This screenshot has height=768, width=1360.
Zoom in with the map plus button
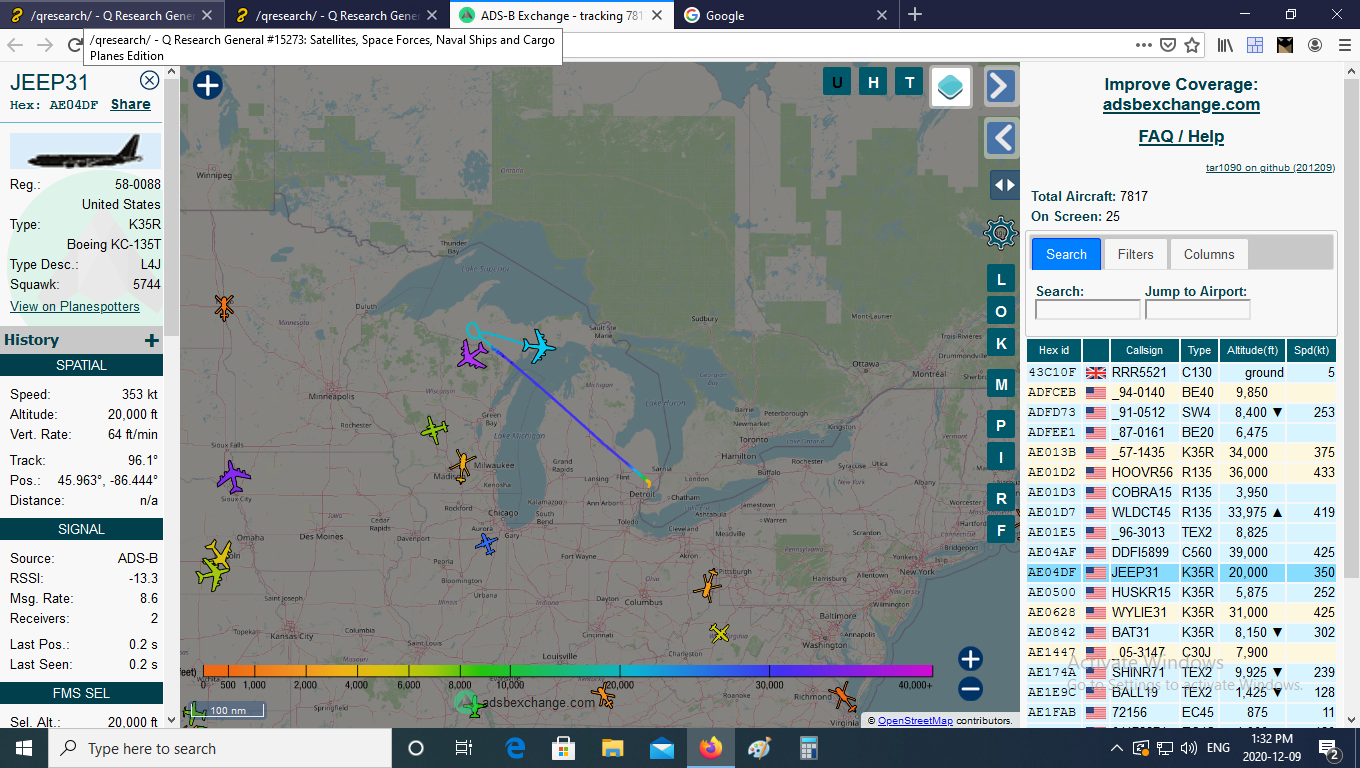pos(970,659)
